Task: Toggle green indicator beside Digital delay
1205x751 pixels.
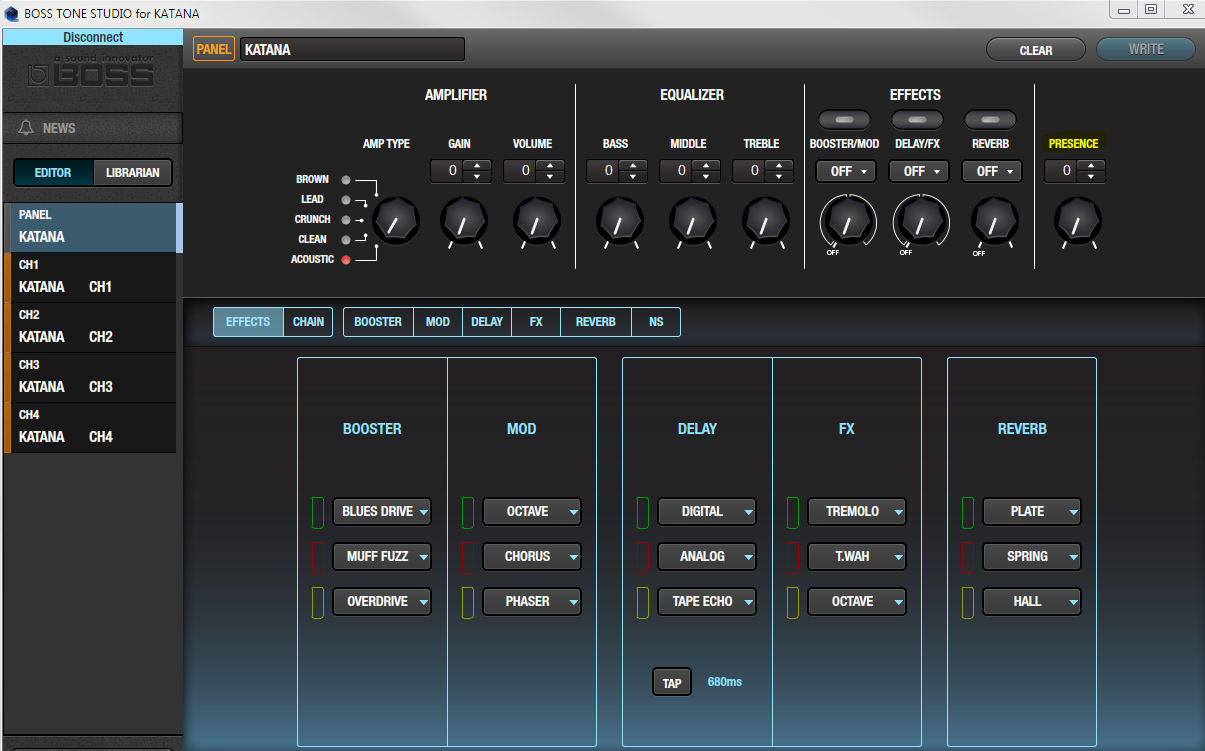Action: [x=643, y=512]
